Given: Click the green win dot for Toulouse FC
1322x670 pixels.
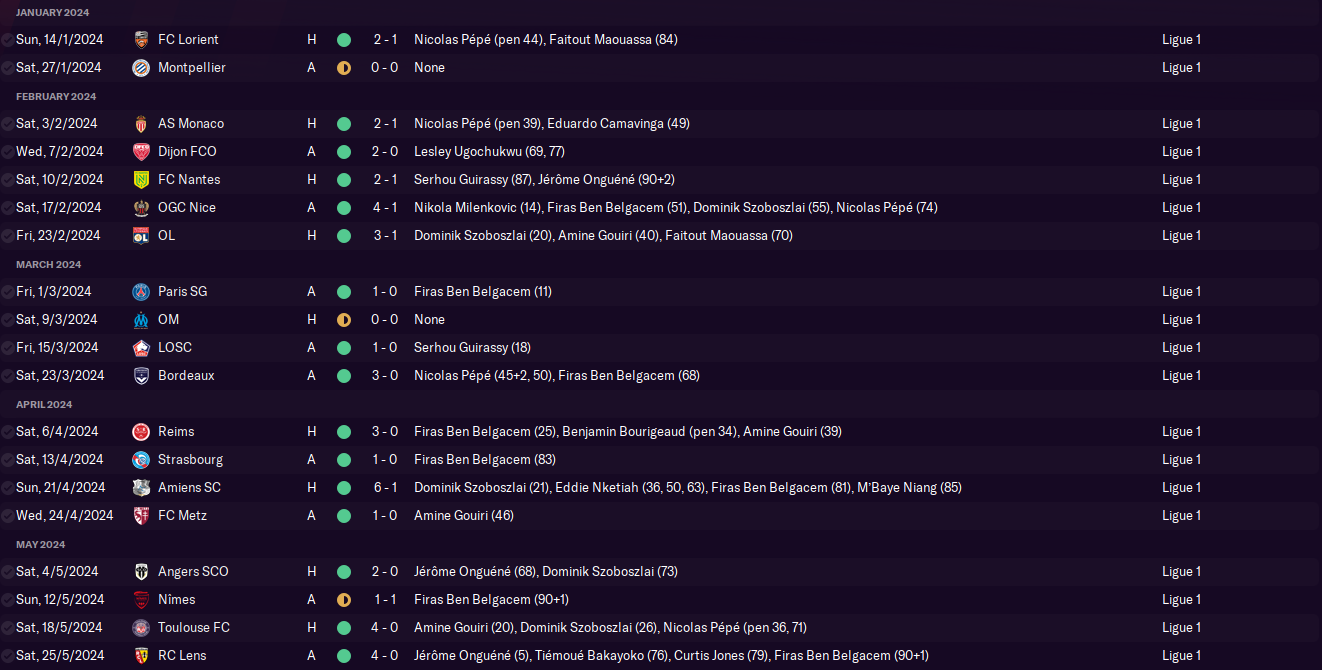Looking at the screenshot, I should pos(344,628).
